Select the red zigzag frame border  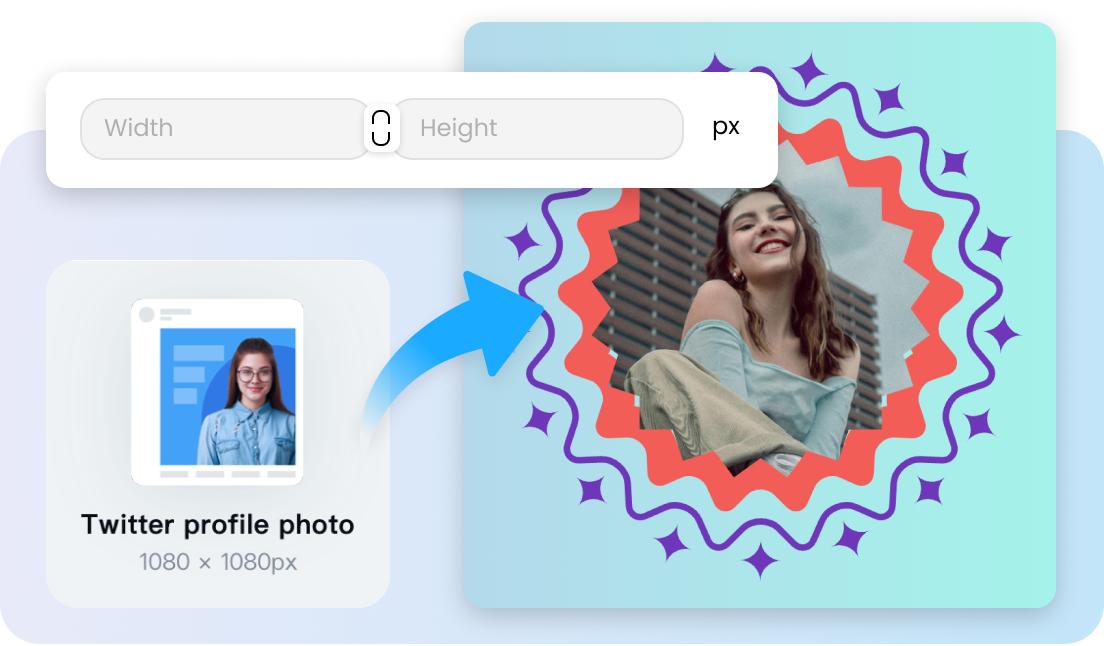tap(577, 300)
